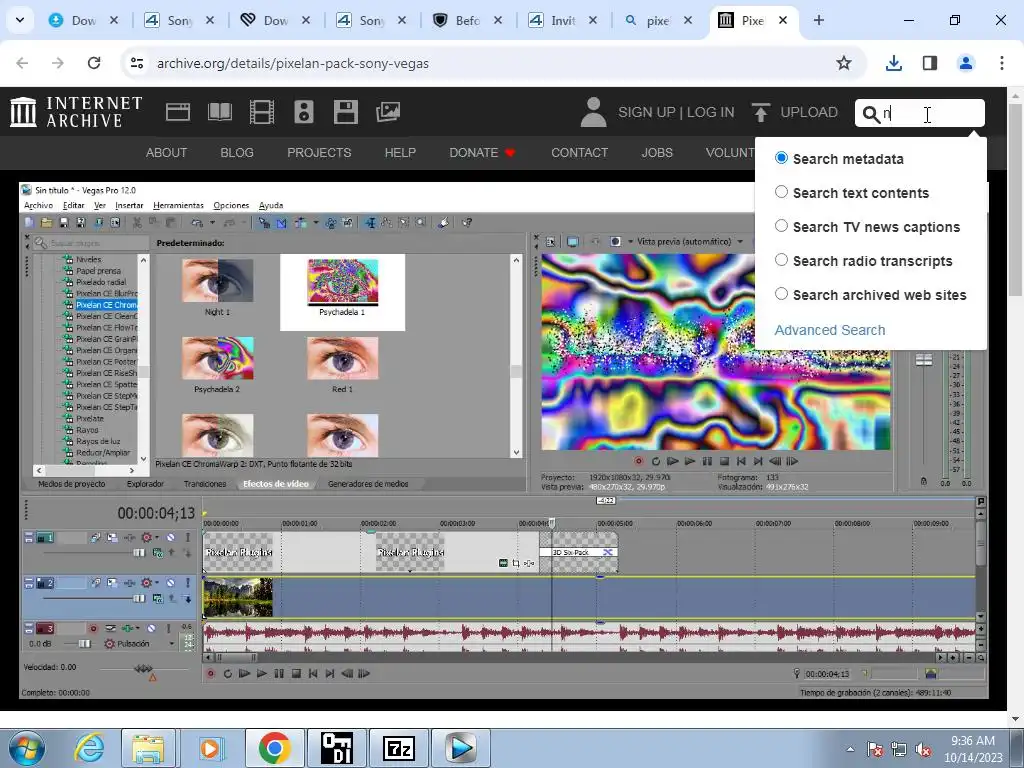Open Action Center flag in system tray
The image size is (1024, 768).
(875, 749)
